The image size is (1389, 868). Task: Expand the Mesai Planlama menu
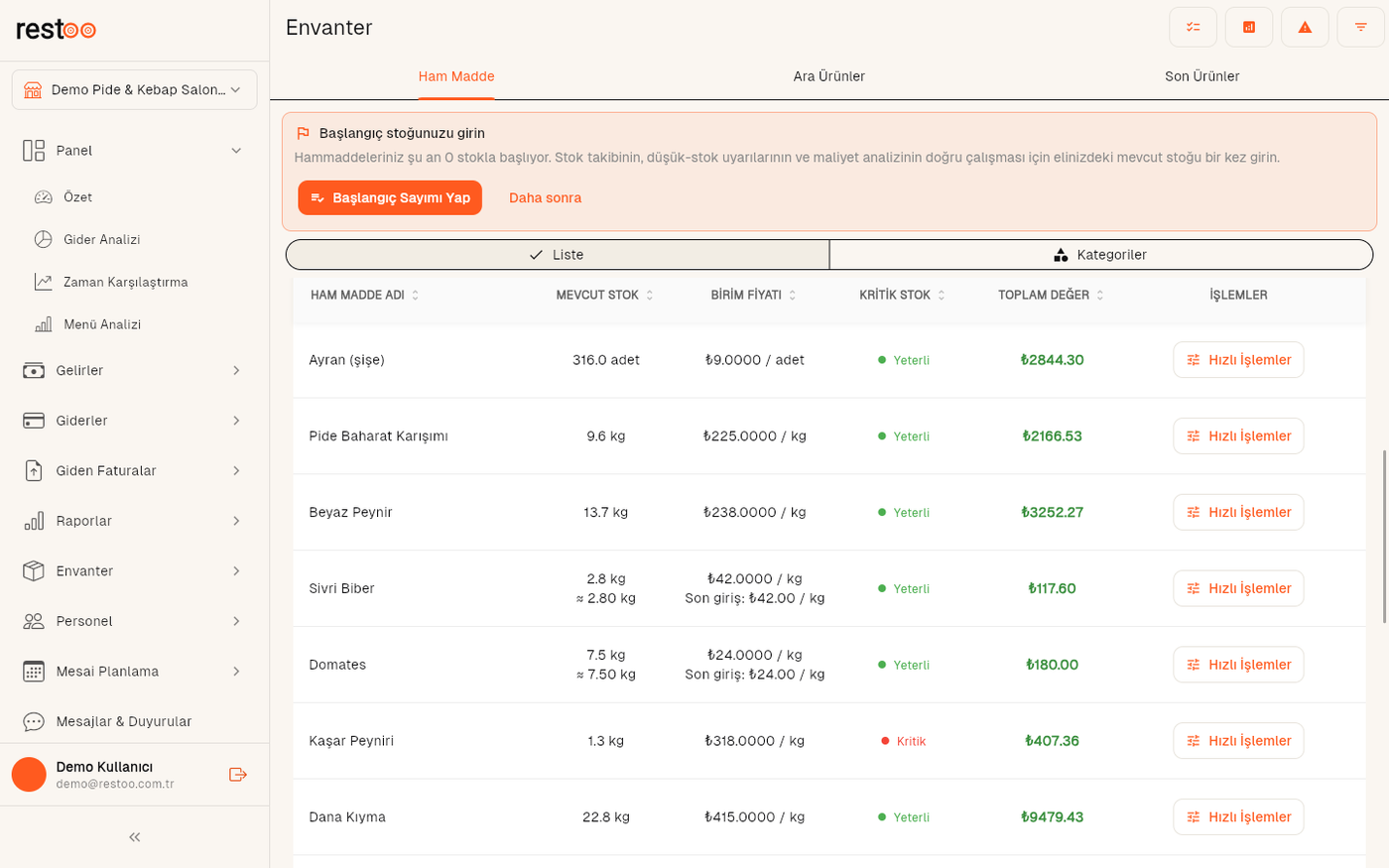pos(134,672)
